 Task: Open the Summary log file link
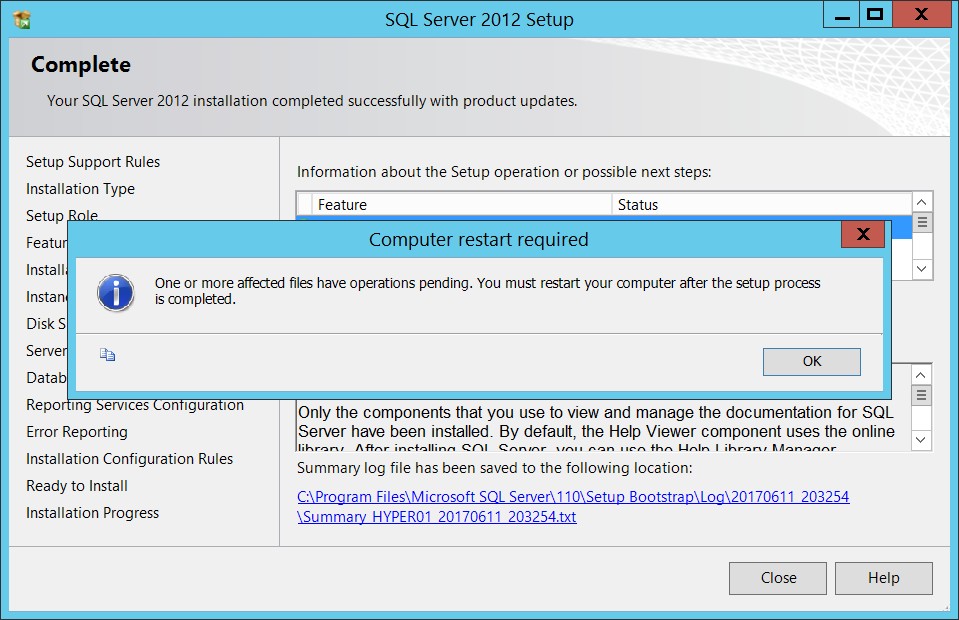pyautogui.click(x=573, y=506)
